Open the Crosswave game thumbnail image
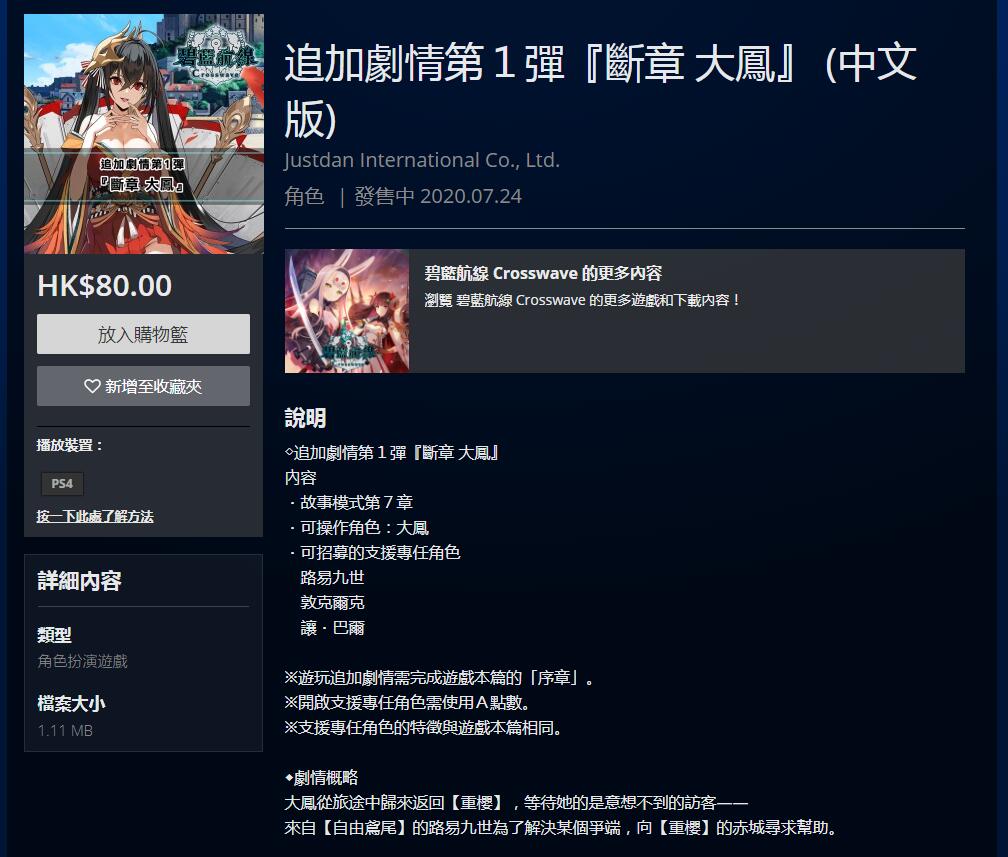Image resolution: width=1008 pixels, height=857 pixels. point(346,311)
